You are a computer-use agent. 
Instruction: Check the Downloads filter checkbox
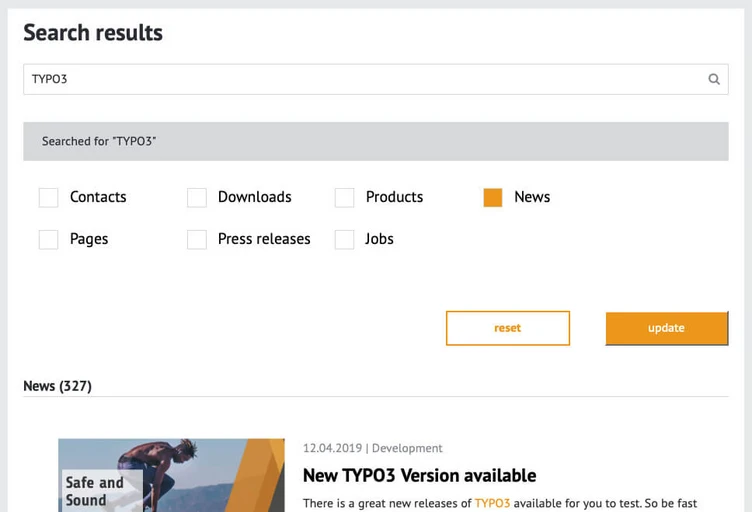pyautogui.click(x=197, y=198)
